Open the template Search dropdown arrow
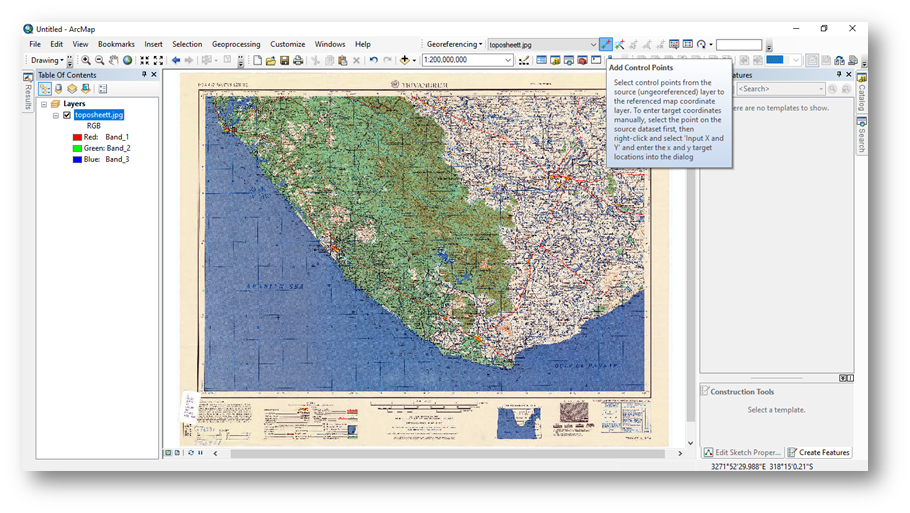This screenshot has width=910, height=513. (x=821, y=89)
